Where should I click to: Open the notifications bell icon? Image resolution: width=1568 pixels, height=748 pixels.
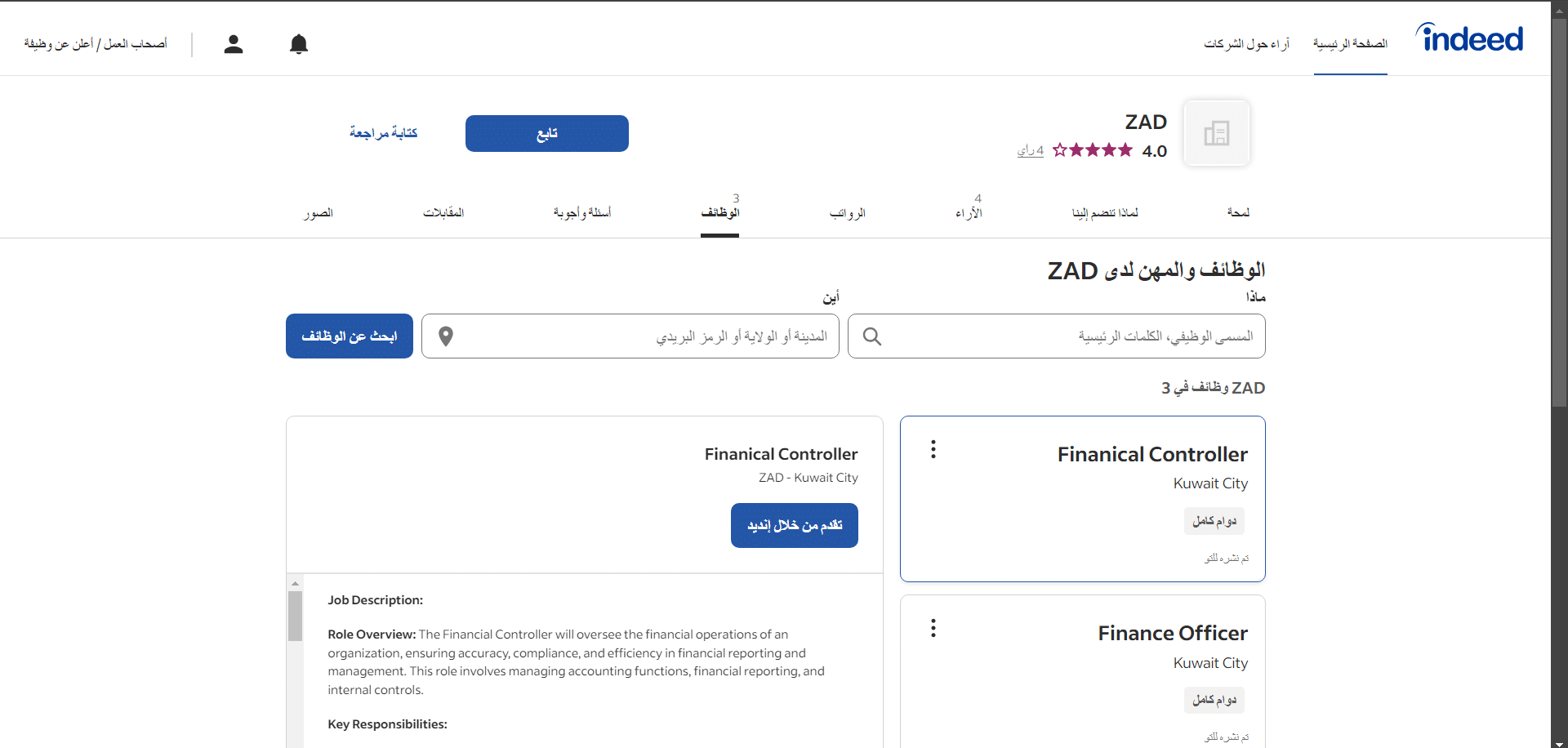pos(299,44)
